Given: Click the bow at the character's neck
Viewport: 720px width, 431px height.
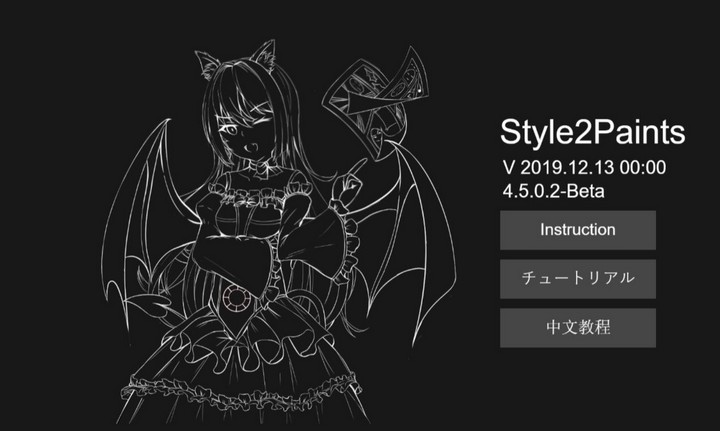Looking at the screenshot, I should [x=262, y=168].
